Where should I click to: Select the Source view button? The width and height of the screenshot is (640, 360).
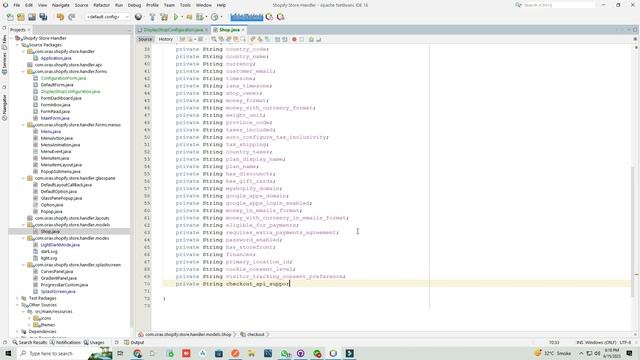pos(145,39)
